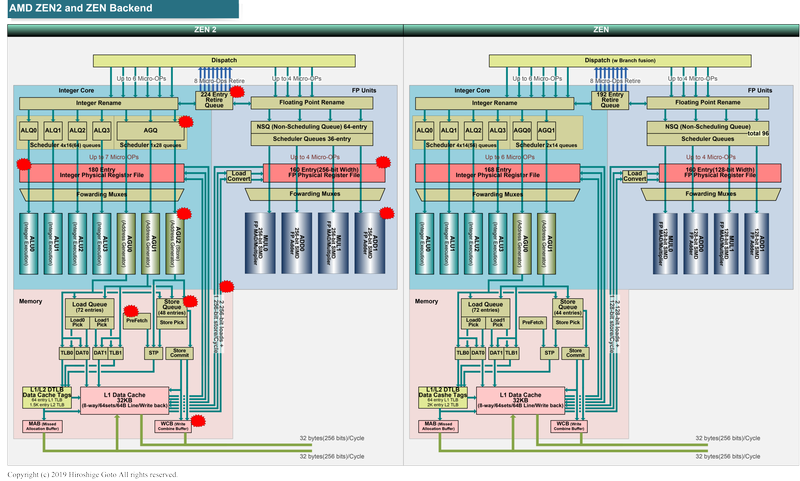Click the '192 Entry Retire Queue' block
This screenshot has height=481, width=800.
610,100
